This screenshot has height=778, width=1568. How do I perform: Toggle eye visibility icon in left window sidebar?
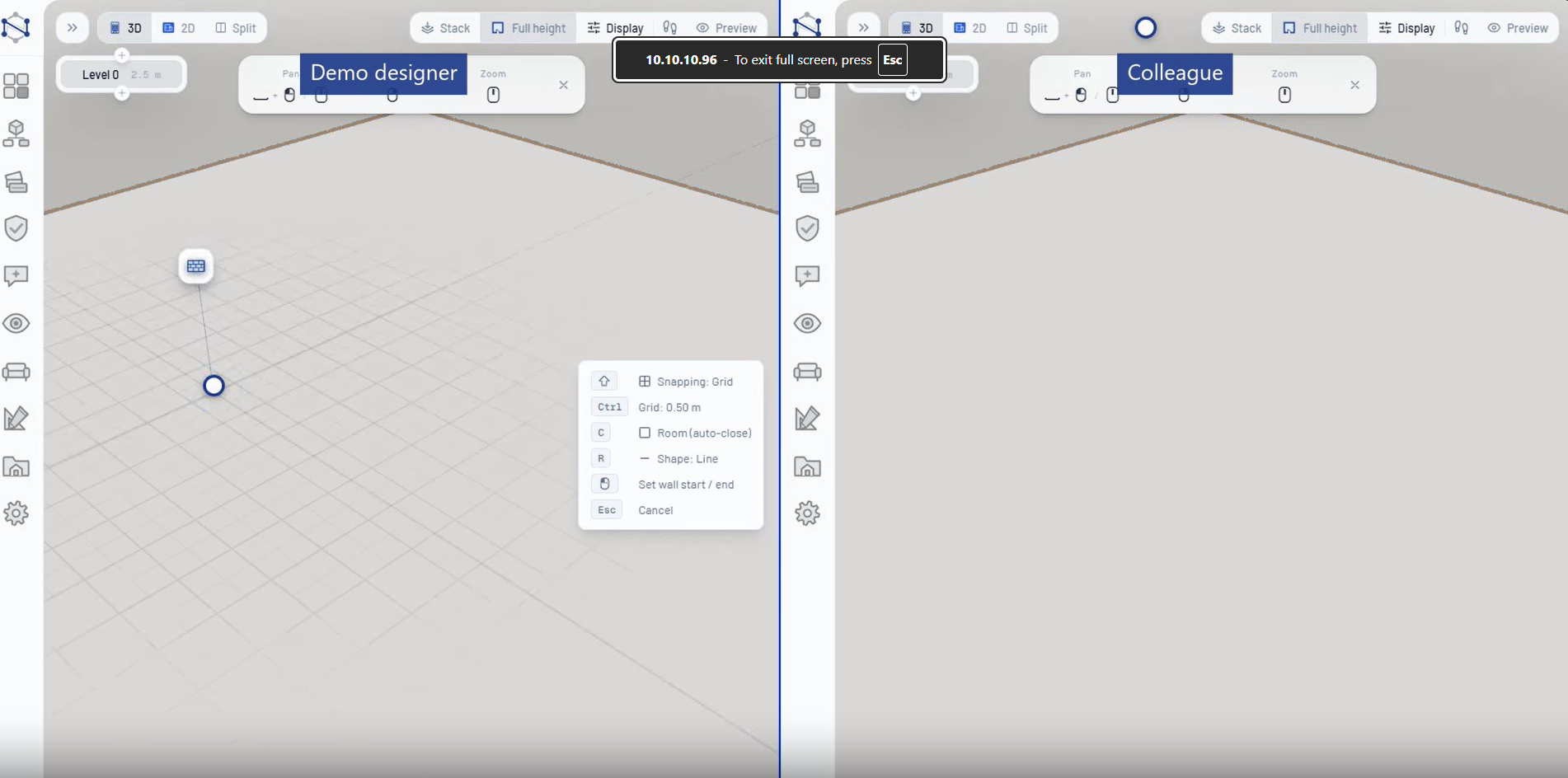[16, 323]
